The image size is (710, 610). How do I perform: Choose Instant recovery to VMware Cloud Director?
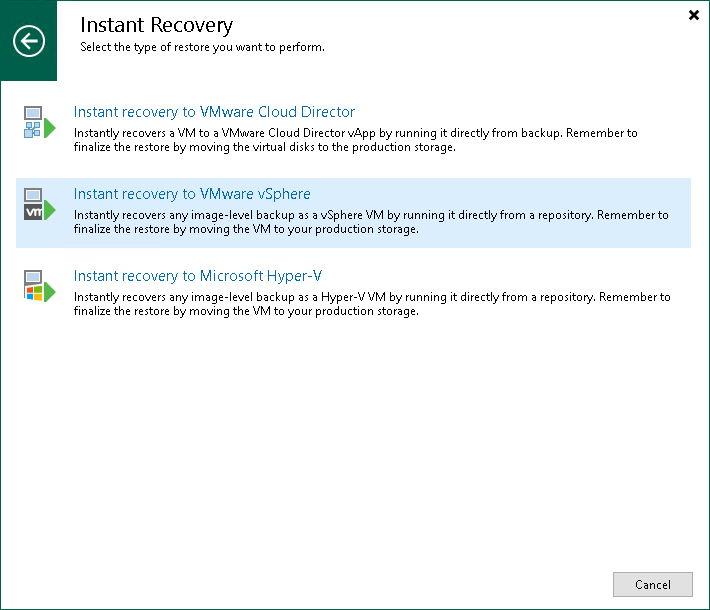click(x=214, y=112)
